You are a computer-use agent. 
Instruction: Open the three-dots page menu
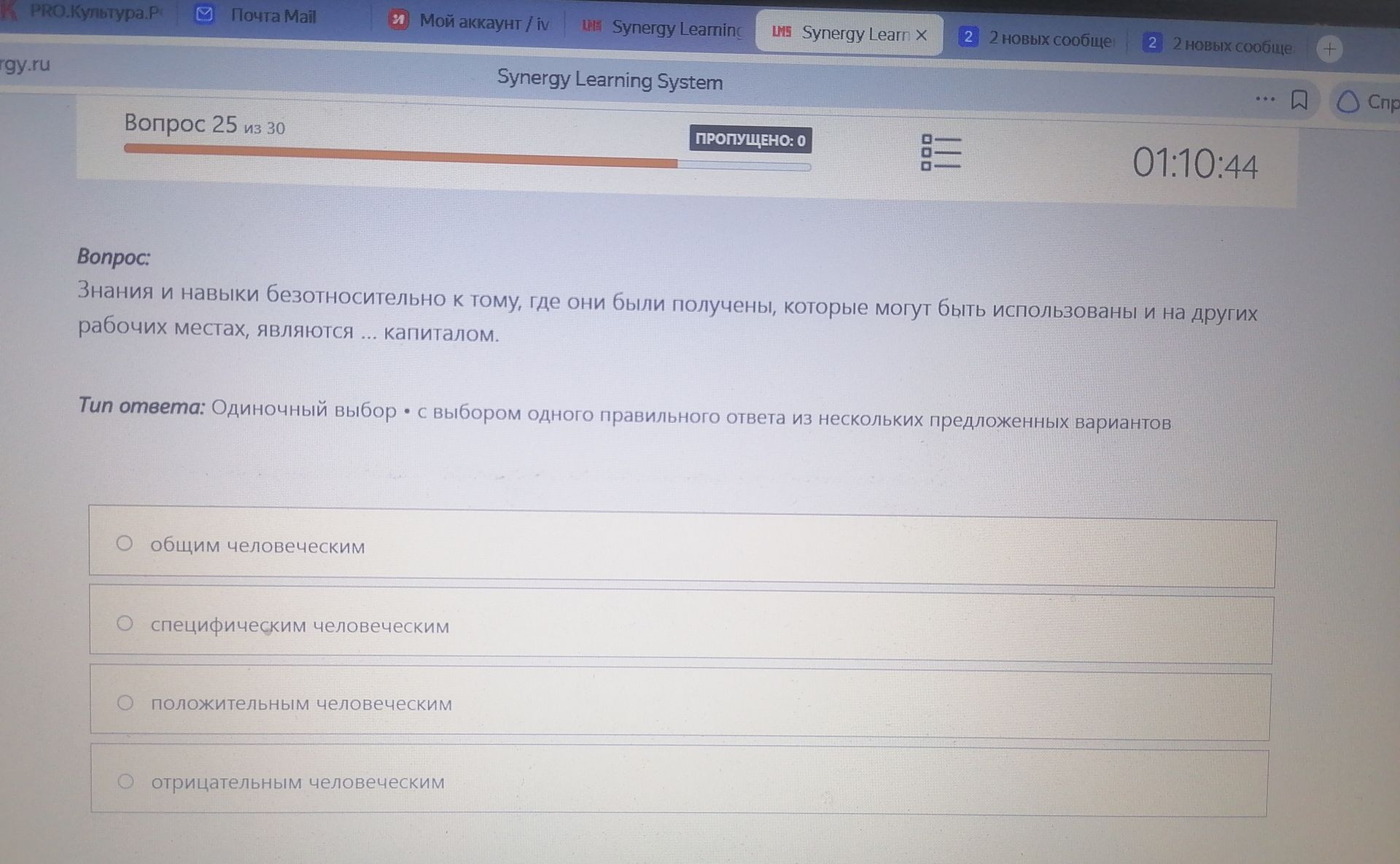1265,98
